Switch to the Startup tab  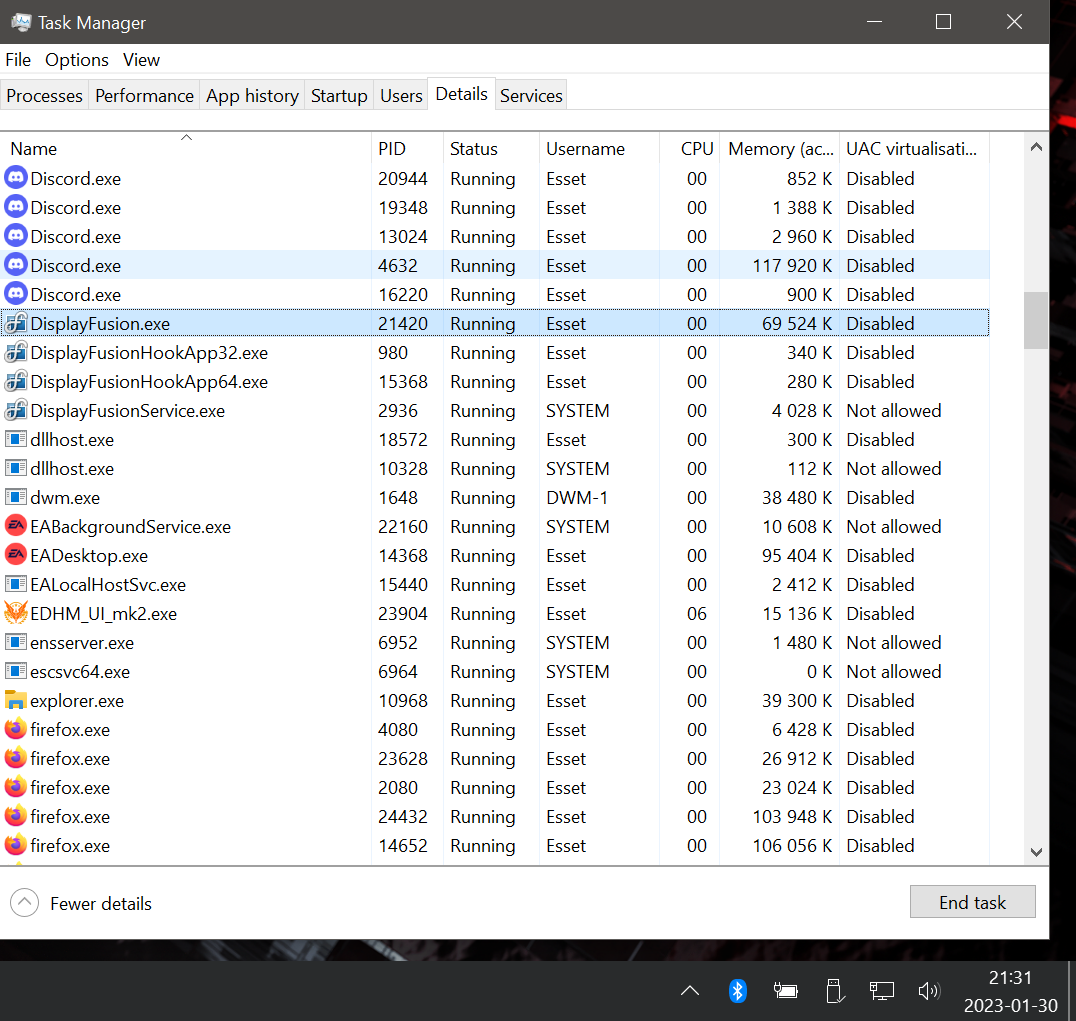(339, 96)
